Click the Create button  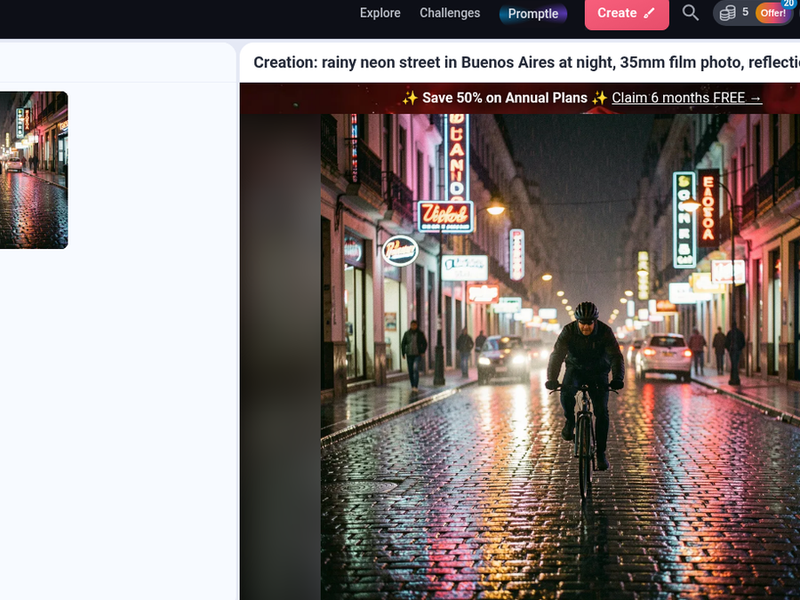pyautogui.click(x=627, y=13)
